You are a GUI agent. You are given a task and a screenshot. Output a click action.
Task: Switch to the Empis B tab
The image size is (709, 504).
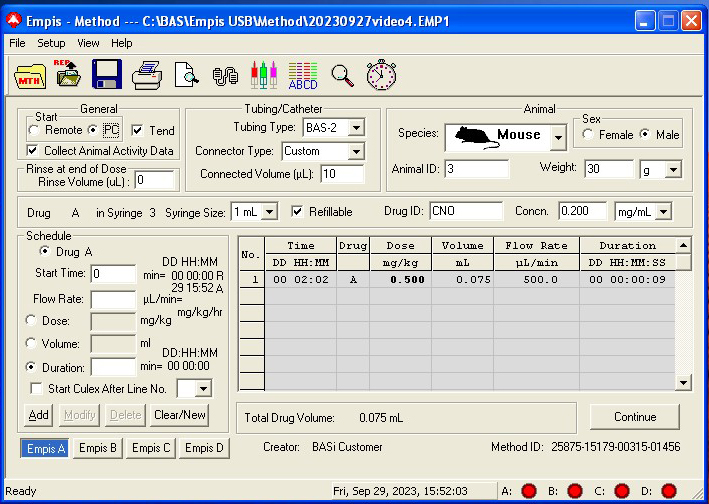[99, 448]
